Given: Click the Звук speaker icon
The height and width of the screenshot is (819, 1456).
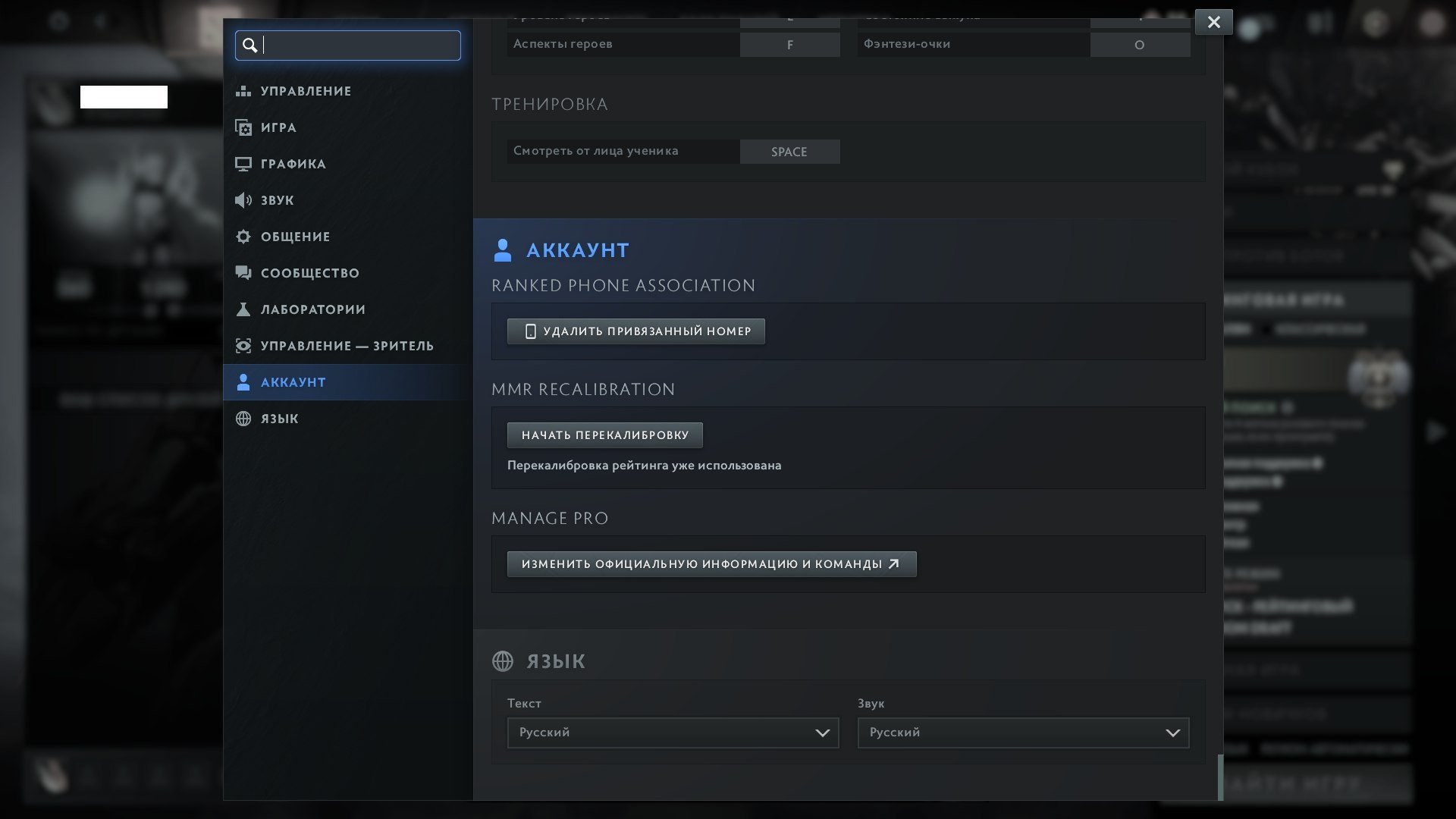Looking at the screenshot, I should (243, 200).
